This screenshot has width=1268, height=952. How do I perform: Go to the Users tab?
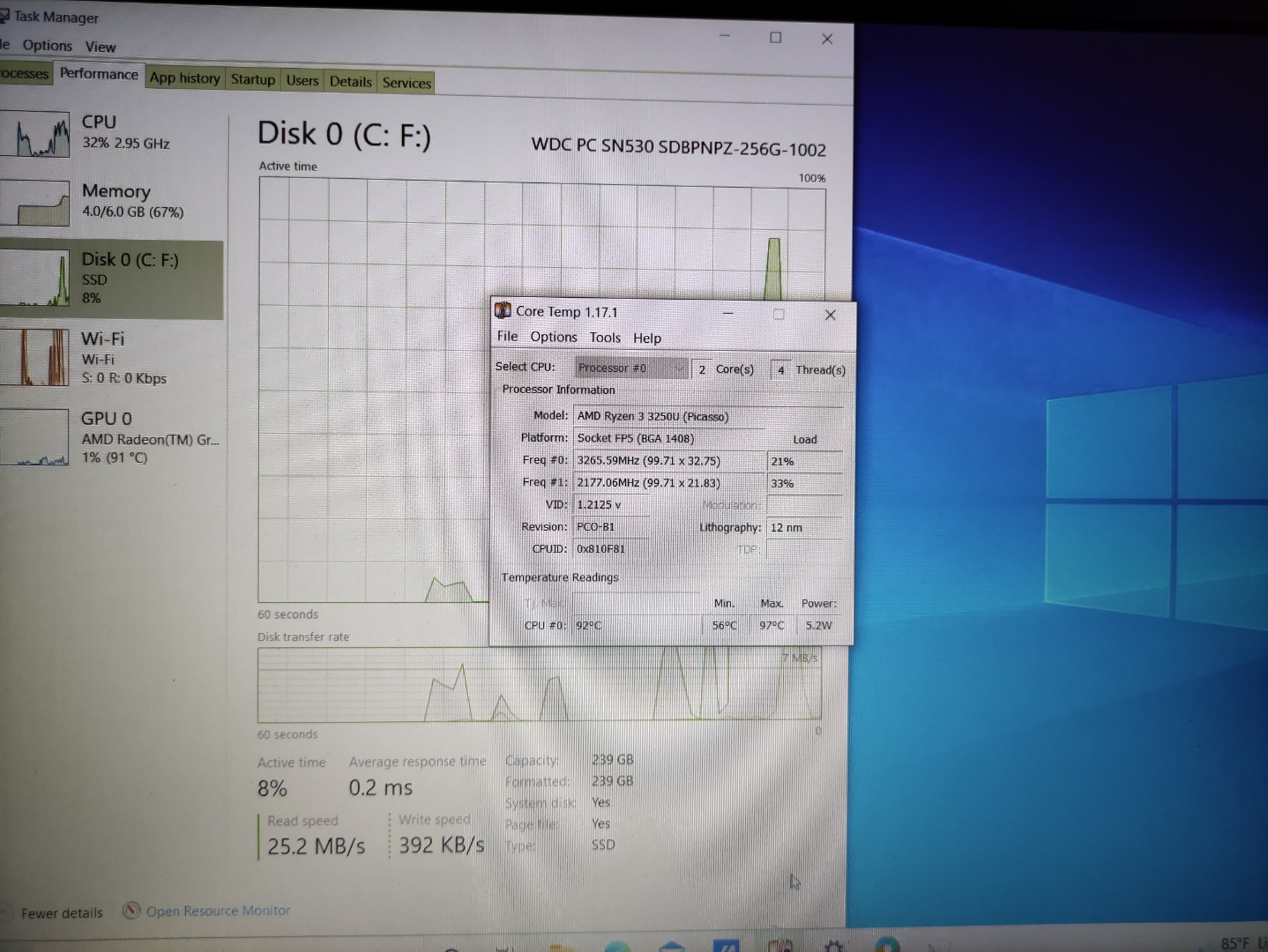[x=302, y=80]
